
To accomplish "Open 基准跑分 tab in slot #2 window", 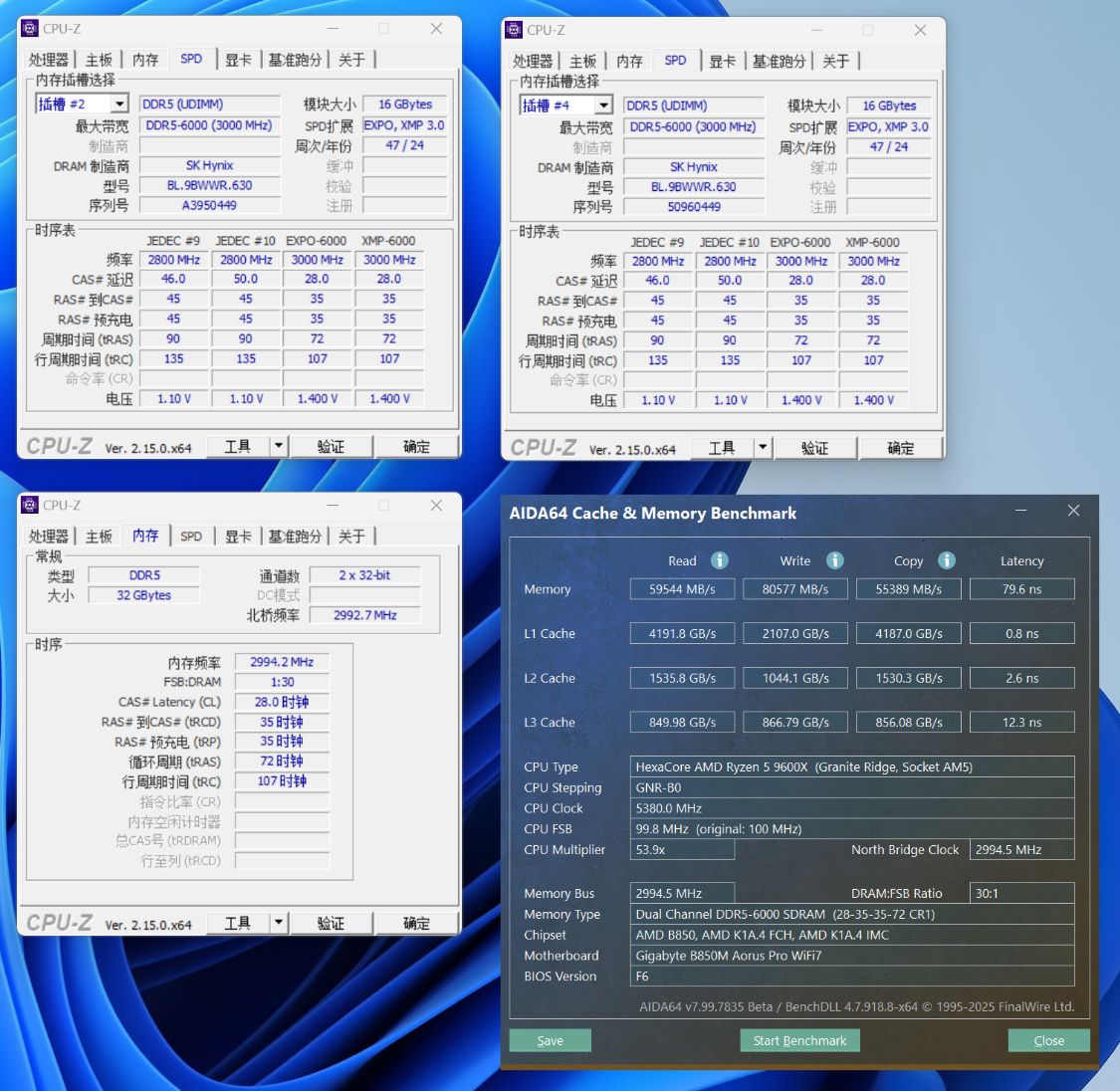I will [x=295, y=60].
